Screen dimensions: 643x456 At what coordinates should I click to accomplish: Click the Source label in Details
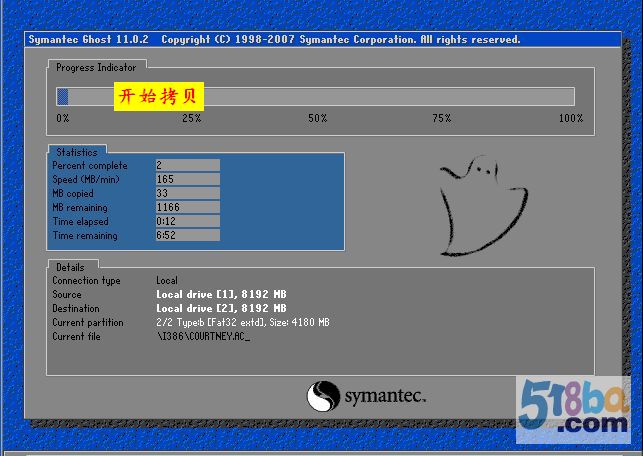pyautogui.click(x=67, y=294)
